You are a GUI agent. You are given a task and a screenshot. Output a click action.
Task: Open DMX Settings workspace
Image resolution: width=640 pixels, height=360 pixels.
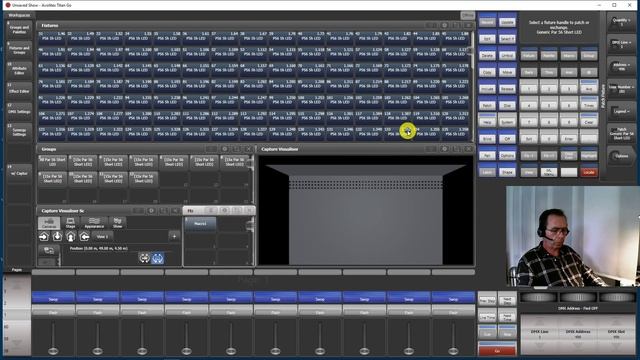tap(19, 111)
